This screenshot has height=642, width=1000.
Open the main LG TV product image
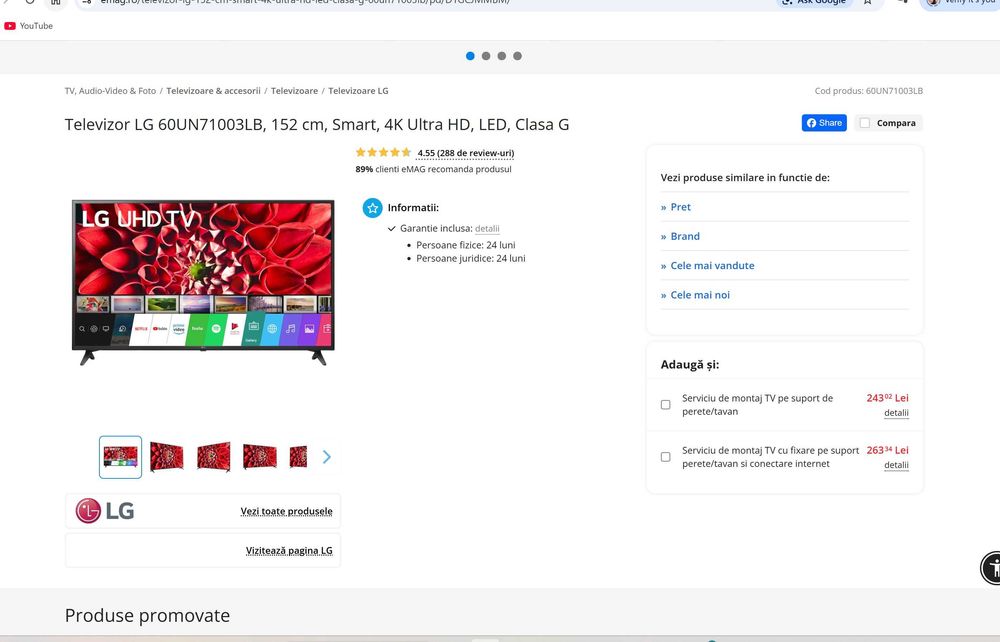(203, 282)
